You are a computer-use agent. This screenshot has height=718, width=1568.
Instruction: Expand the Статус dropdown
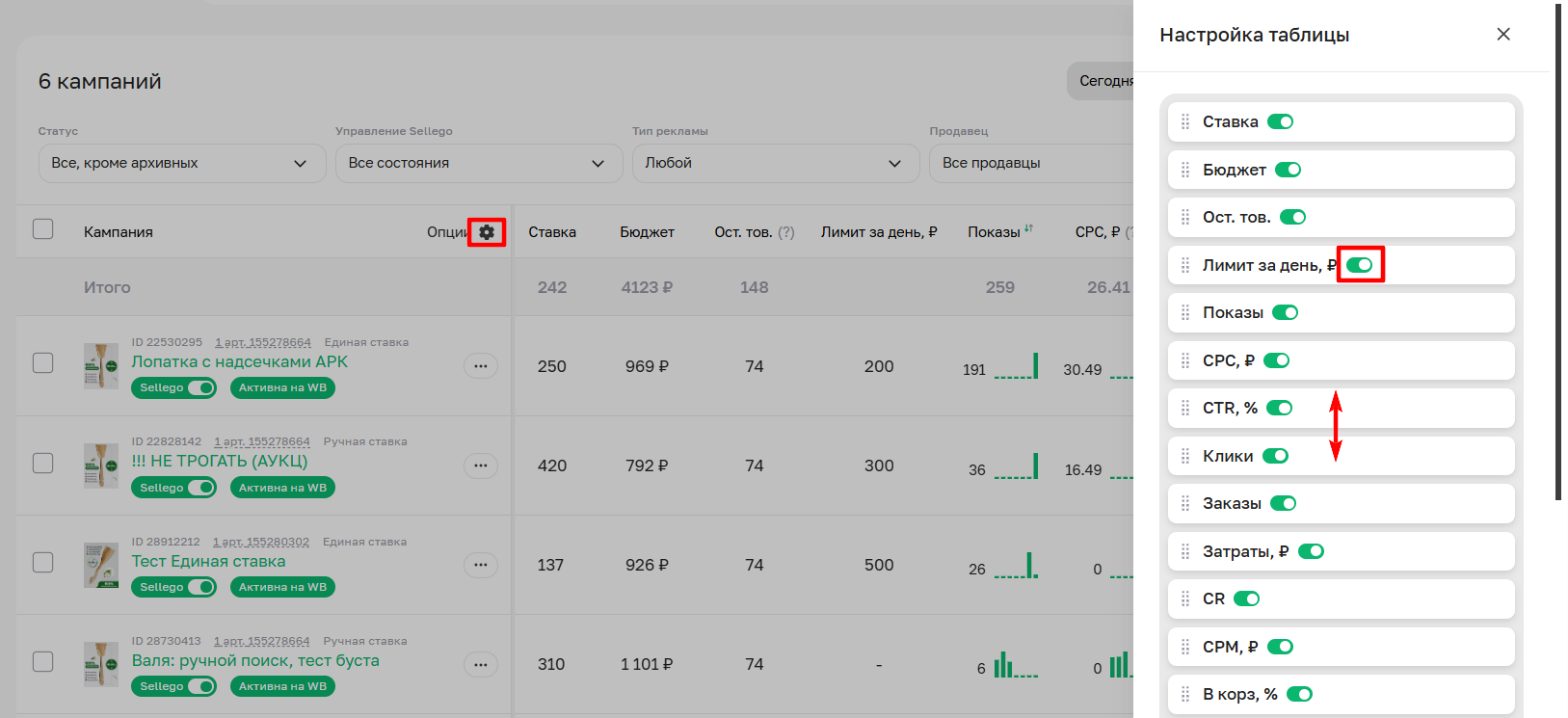click(181, 164)
